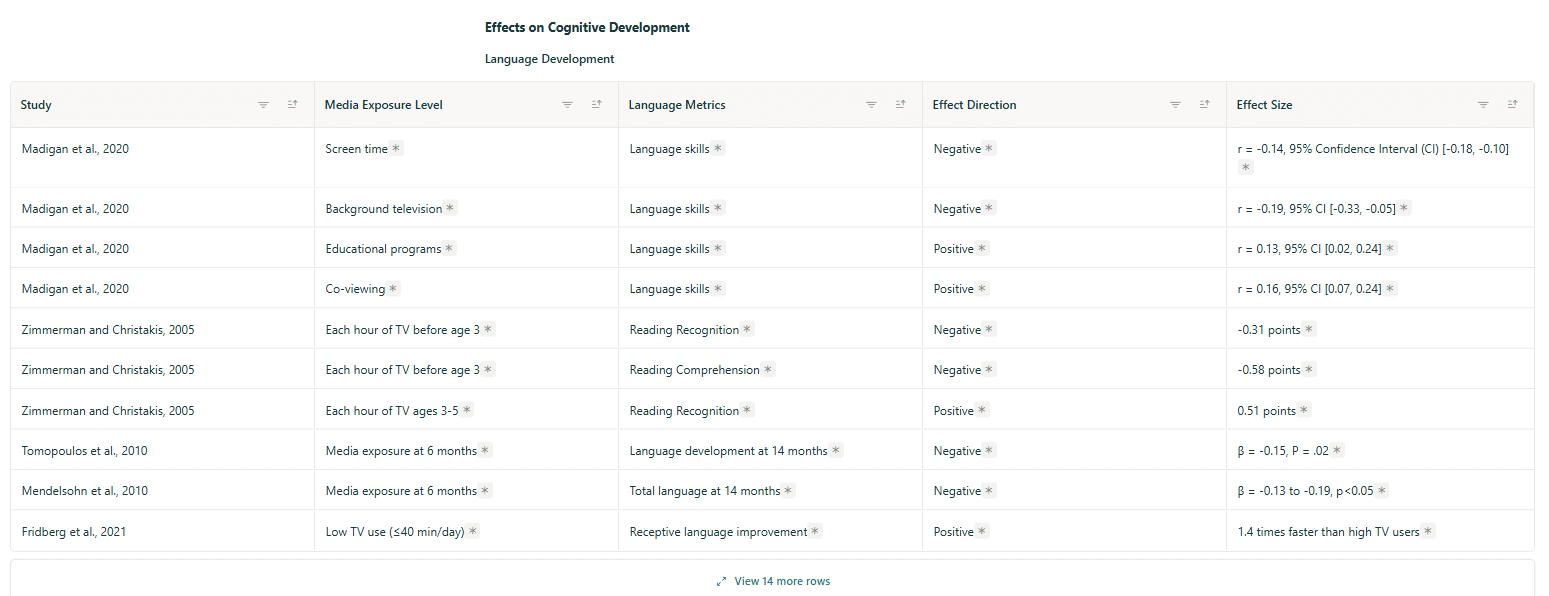Open the Language Metrics filter icon

tap(871, 105)
